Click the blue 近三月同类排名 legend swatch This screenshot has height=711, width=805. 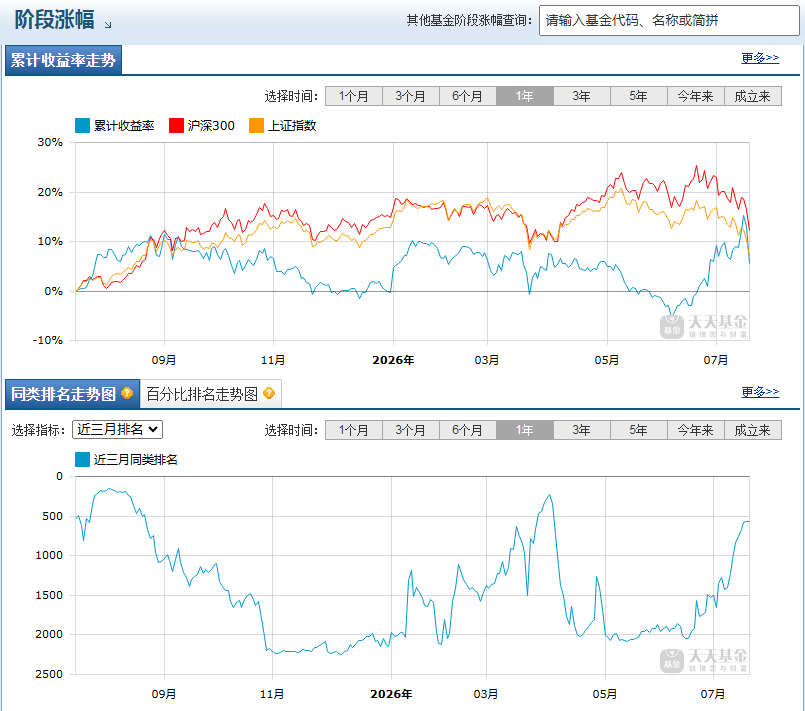click(82, 459)
